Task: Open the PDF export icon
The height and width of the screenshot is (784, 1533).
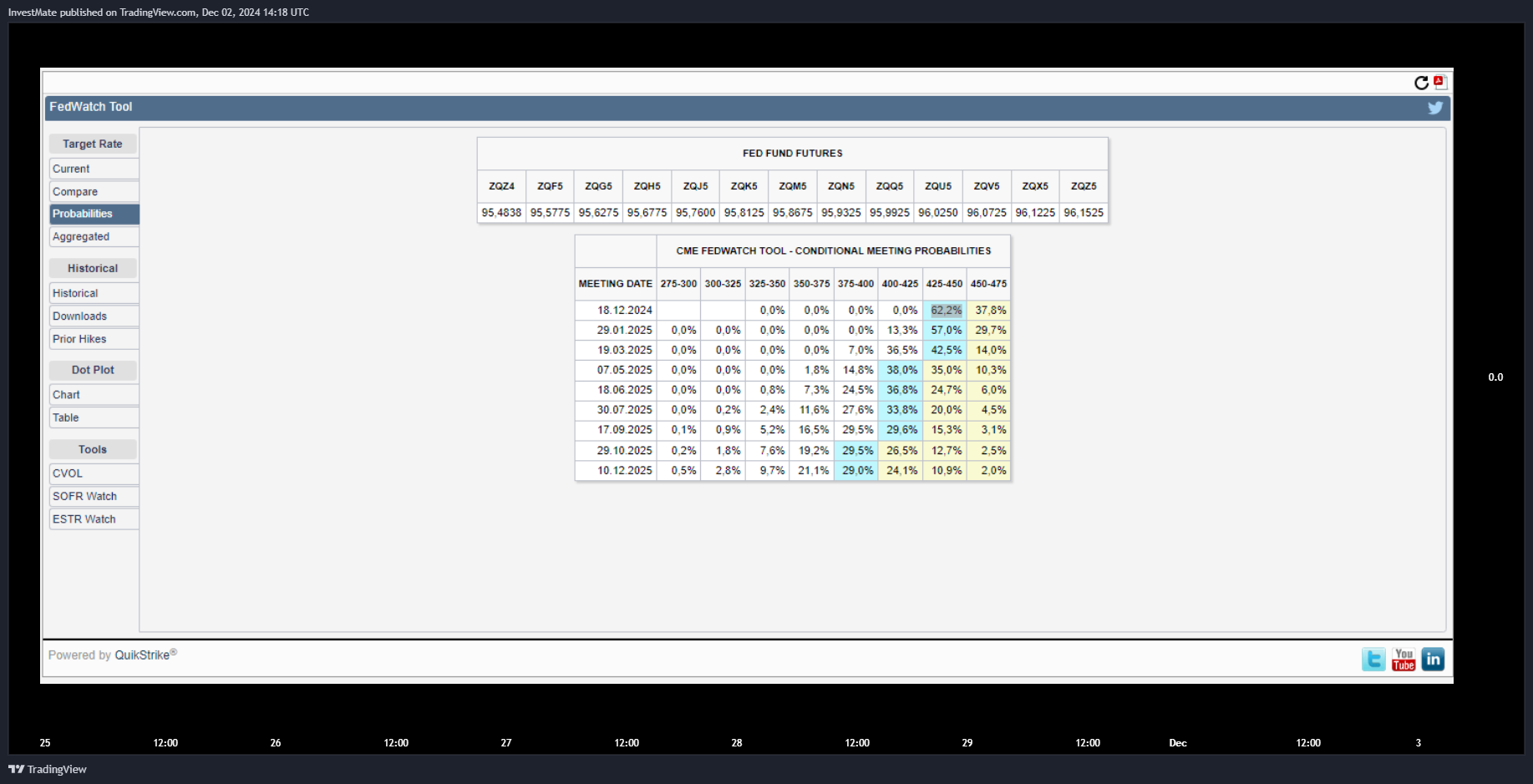Action: (x=1439, y=82)
